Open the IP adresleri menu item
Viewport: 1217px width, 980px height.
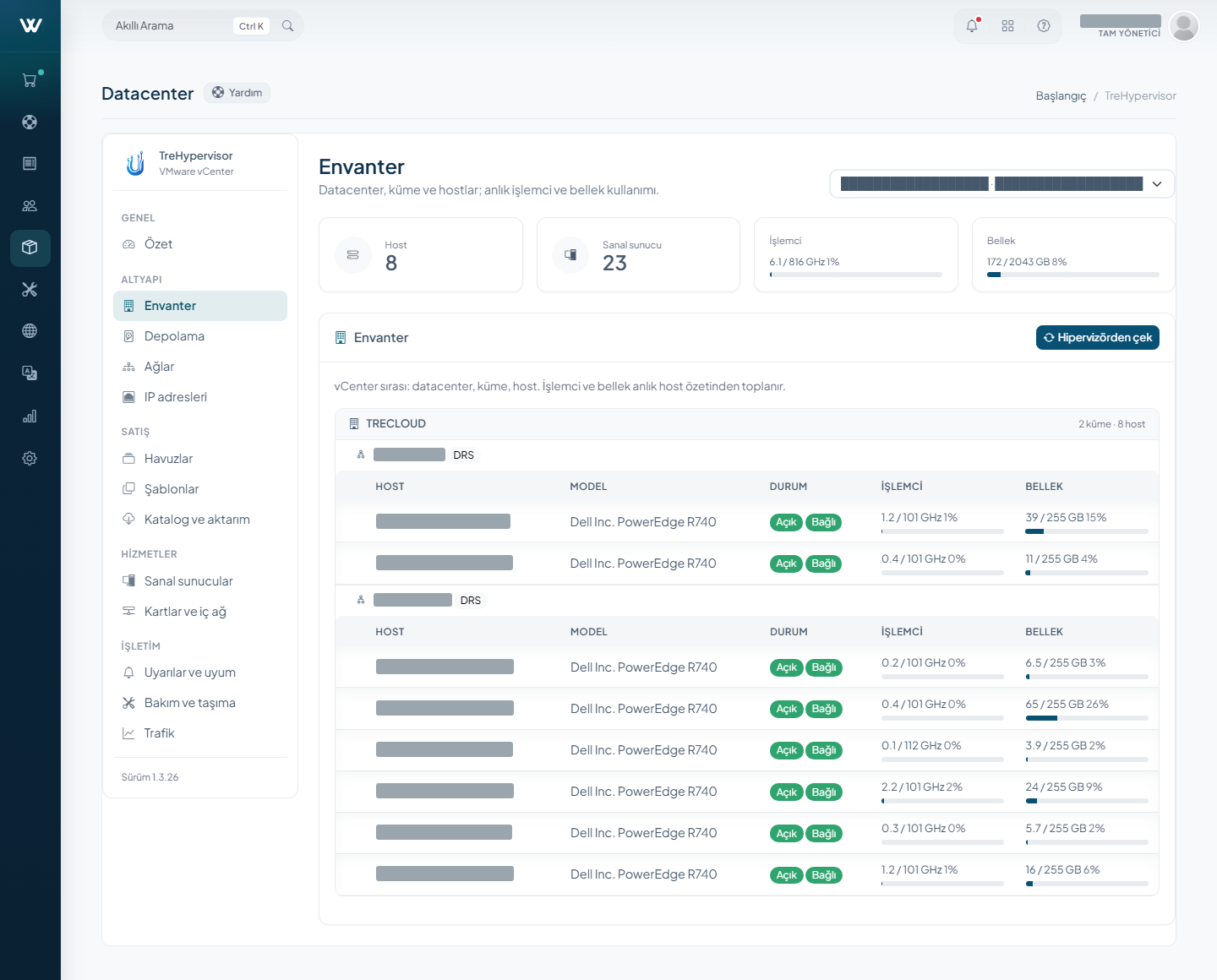(x=200, y=397)
